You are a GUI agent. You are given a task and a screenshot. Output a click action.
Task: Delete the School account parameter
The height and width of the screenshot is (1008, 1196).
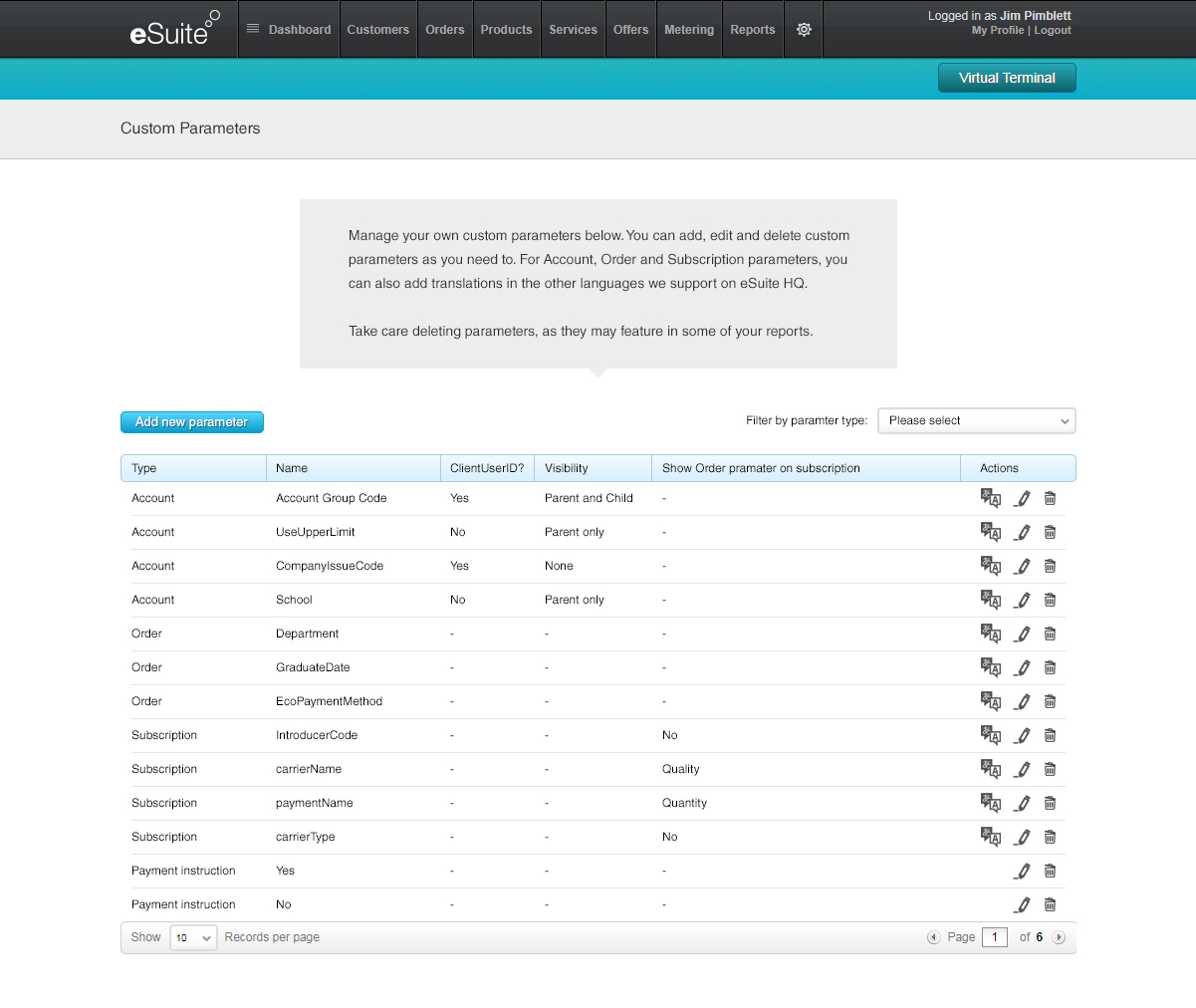pos(1050,600)
